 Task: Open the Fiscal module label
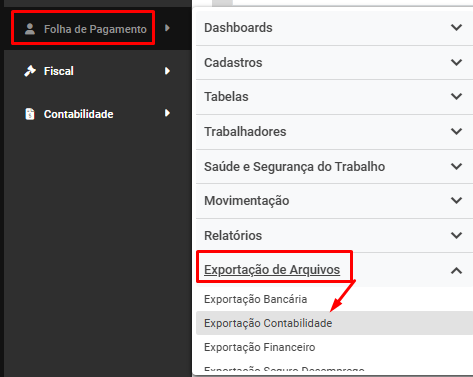[x=59, y=71]
